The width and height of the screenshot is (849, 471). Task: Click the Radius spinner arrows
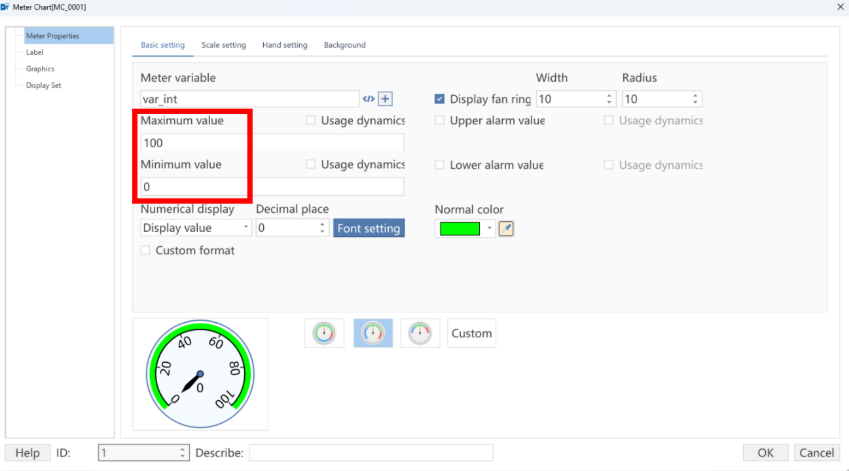tap(695, 99)
